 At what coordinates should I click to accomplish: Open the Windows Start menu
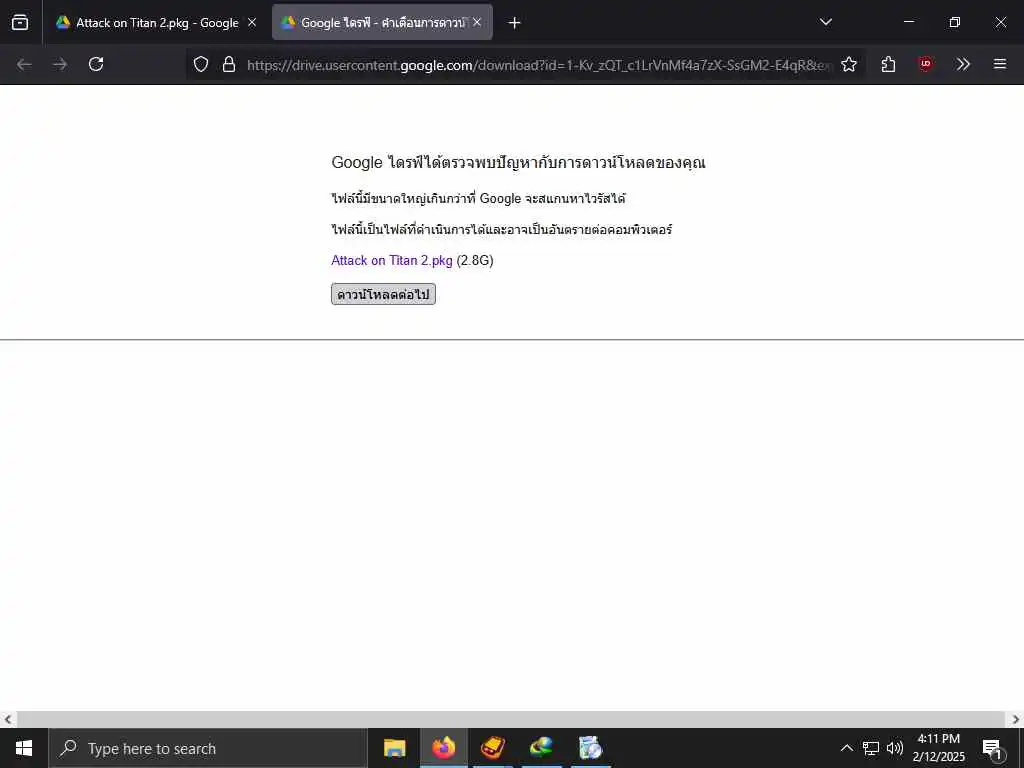[x=24, y=748]
